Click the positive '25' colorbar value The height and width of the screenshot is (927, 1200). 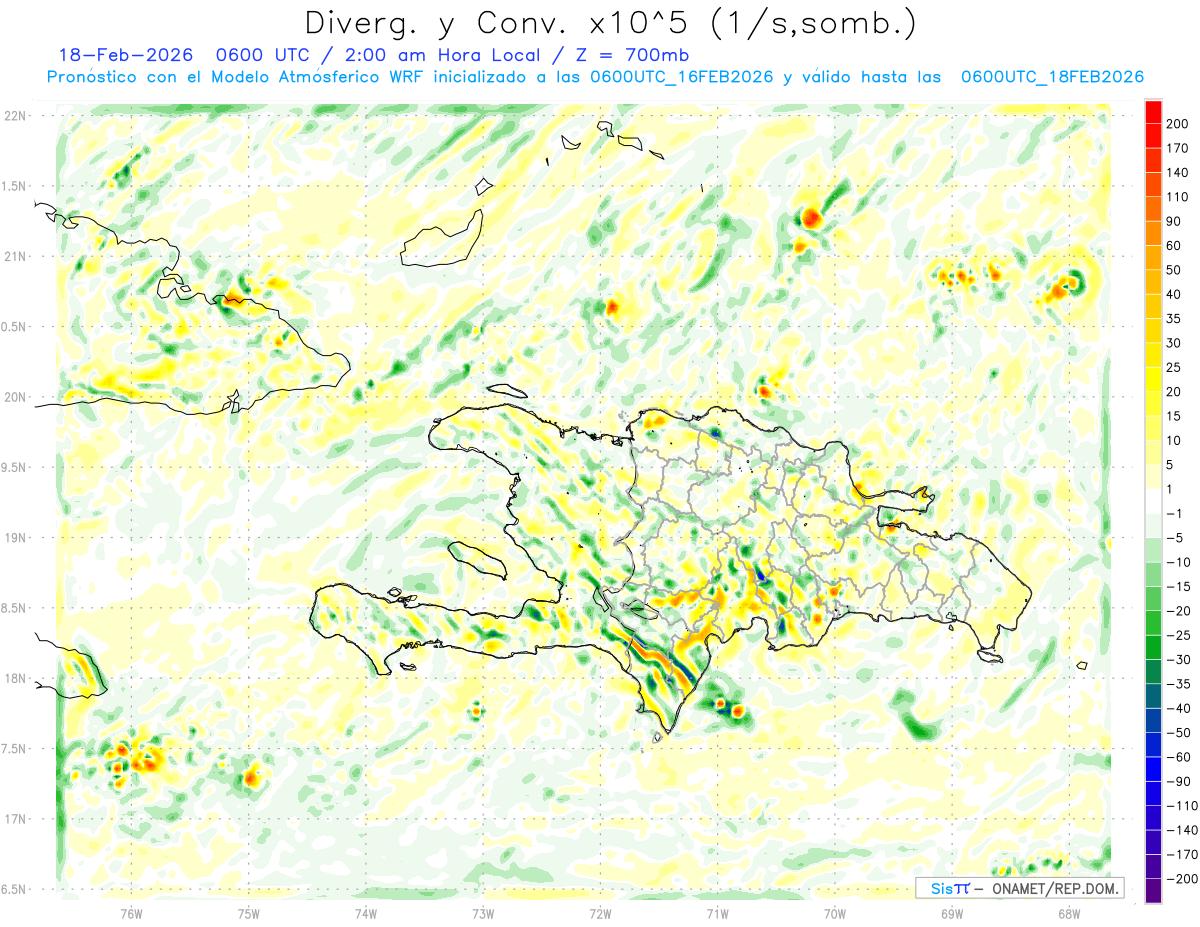tap(1174, 368)
